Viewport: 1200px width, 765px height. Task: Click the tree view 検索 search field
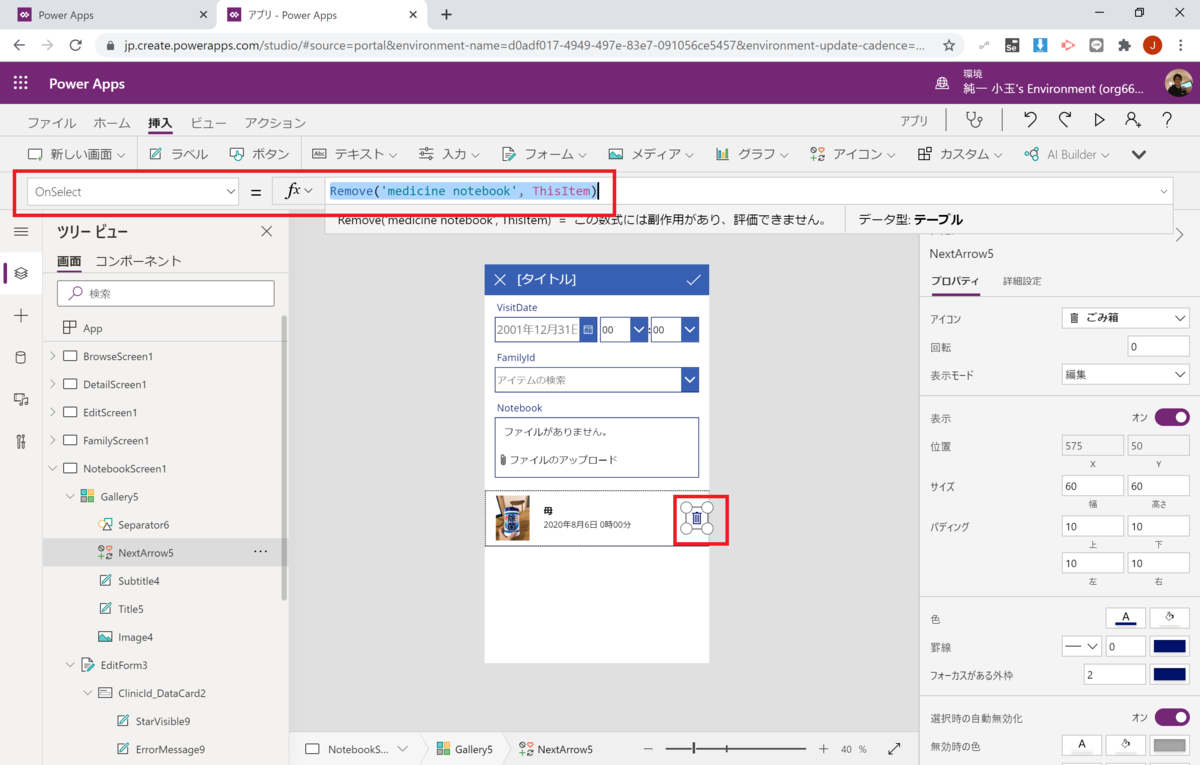166,293
